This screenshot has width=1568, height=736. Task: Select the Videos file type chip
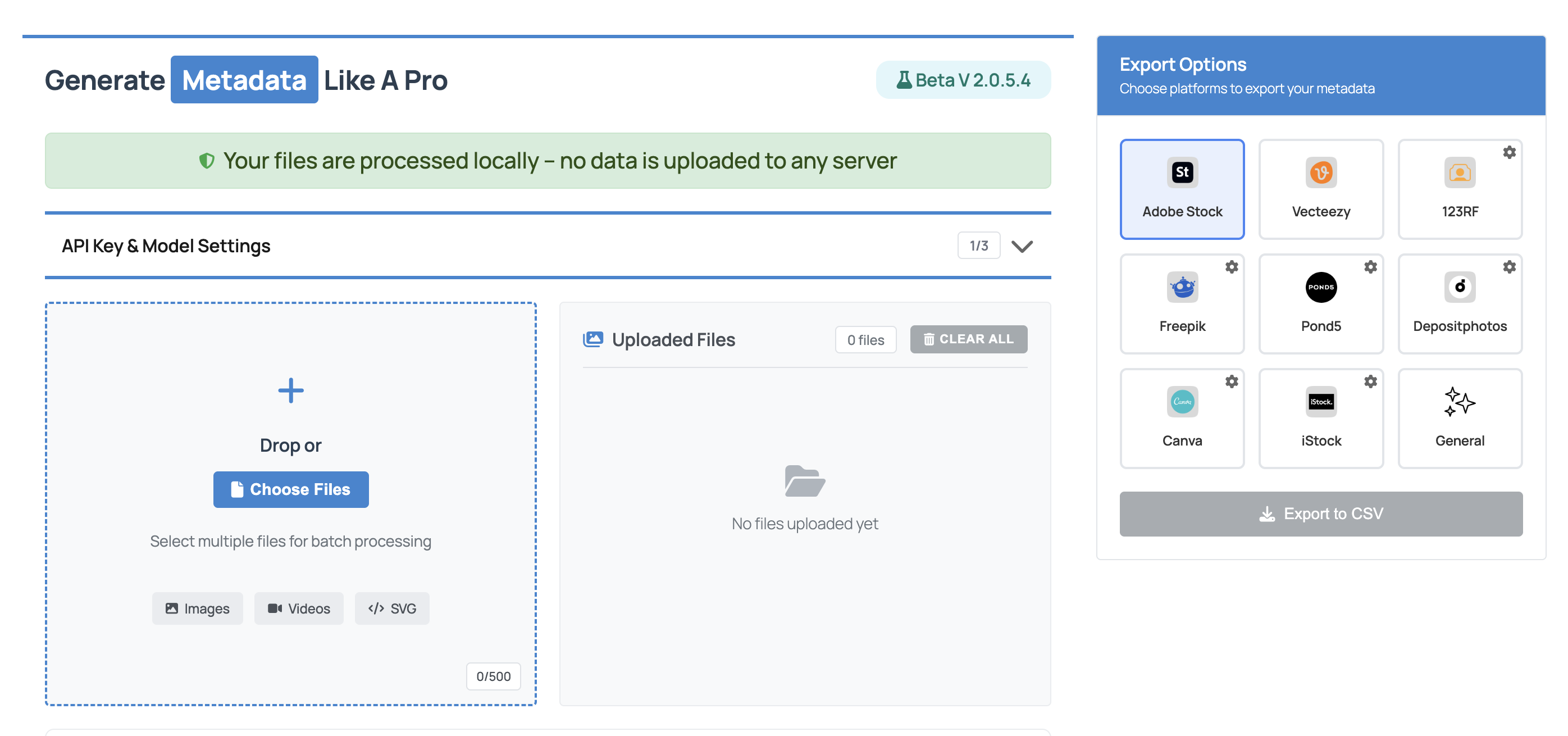click(298, 608)
